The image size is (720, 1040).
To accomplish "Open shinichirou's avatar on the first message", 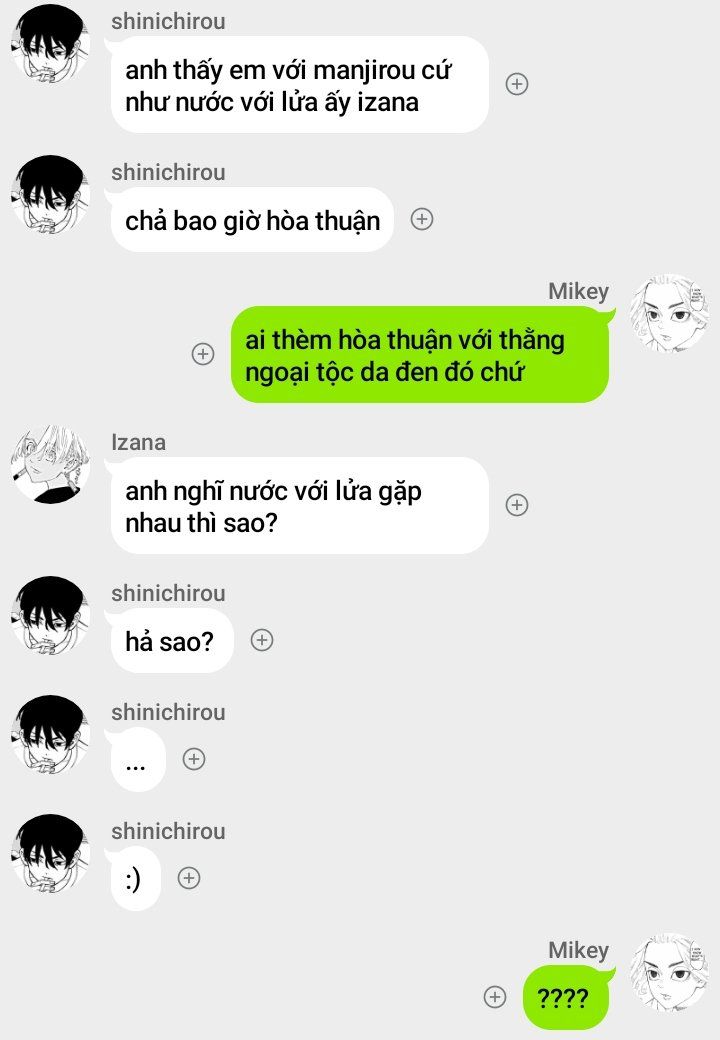I will click(x=51, y=44).
